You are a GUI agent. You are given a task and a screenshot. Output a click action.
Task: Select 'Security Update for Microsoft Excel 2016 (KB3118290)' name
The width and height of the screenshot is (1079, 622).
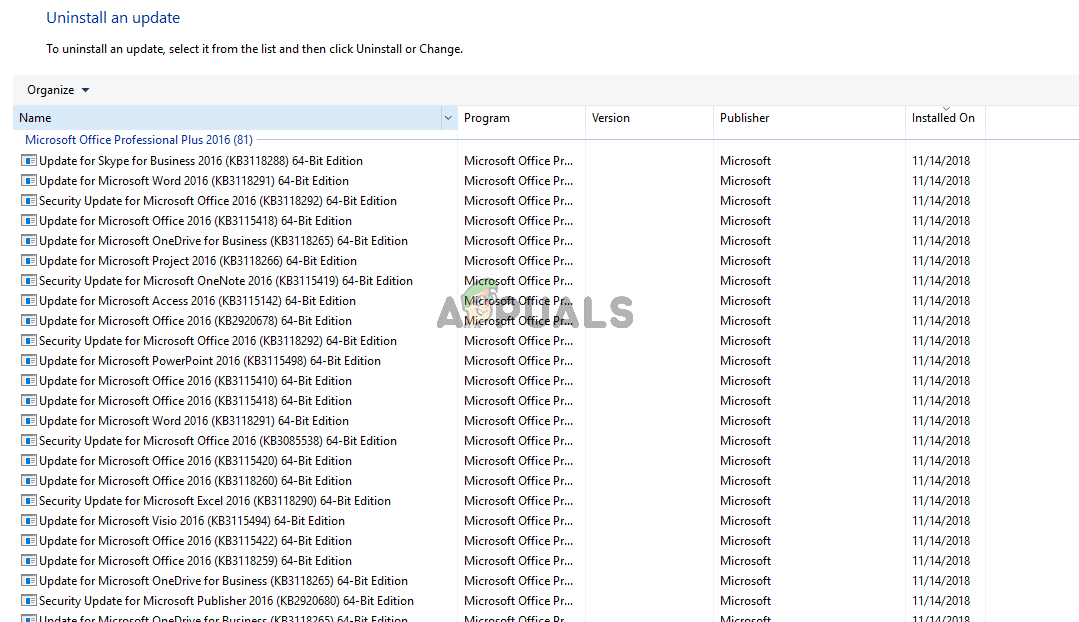coord(215,500)
